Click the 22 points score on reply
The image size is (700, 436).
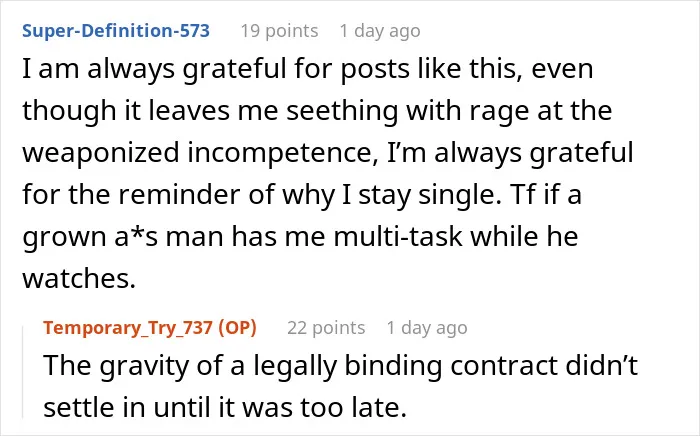(x=326, y=328)
